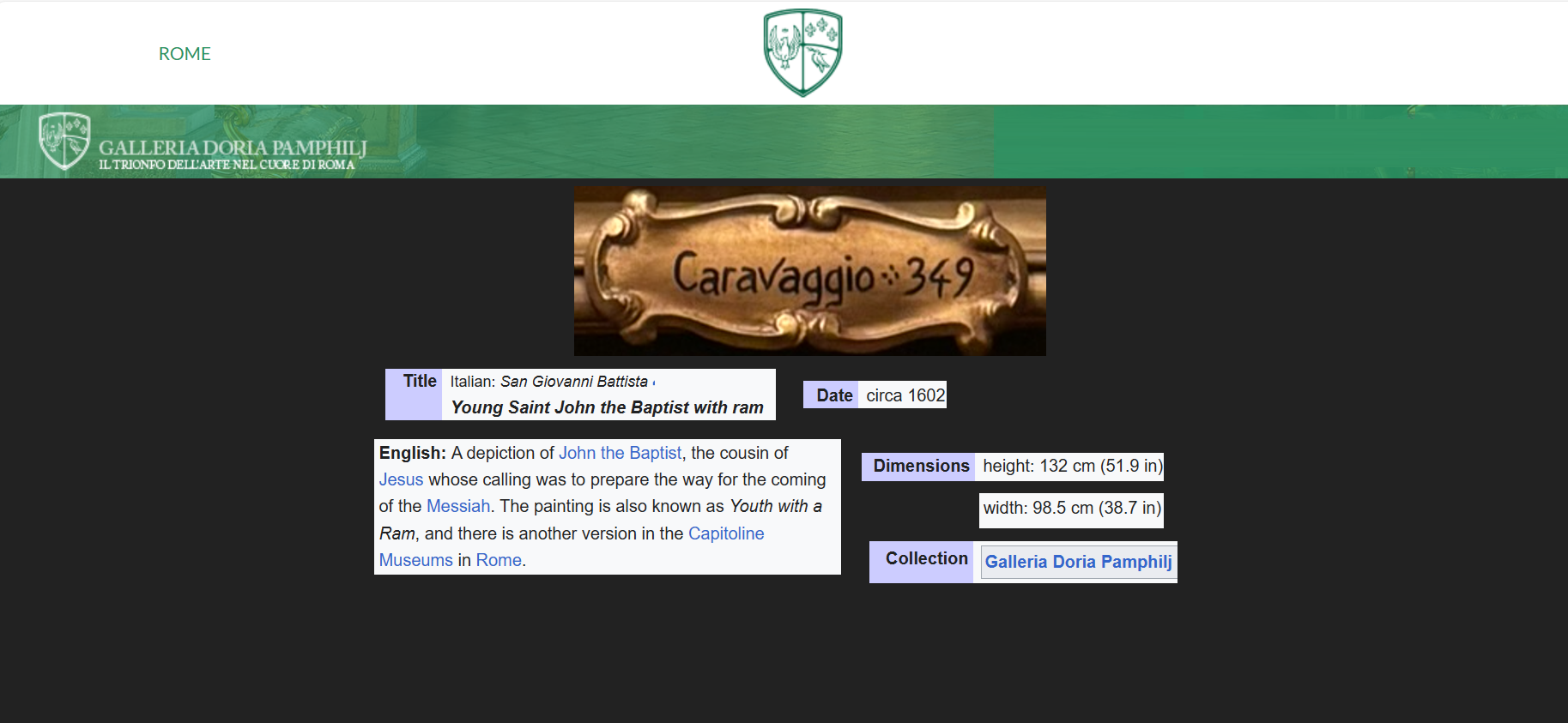Follow the Rome link in the description
The image size is (1568, 723).
coord(499,560)
